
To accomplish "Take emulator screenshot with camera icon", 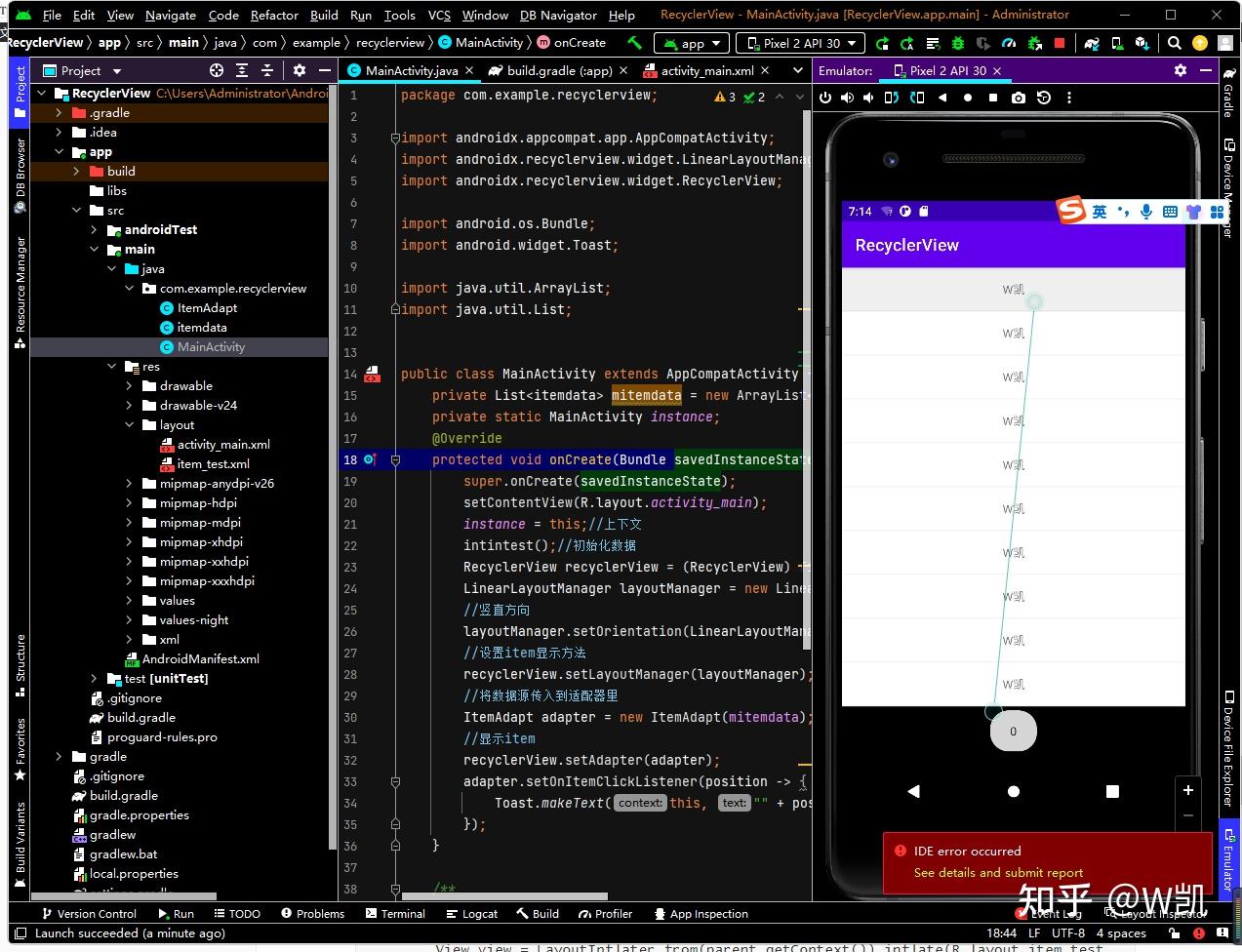I will (x=1019, y=98).
